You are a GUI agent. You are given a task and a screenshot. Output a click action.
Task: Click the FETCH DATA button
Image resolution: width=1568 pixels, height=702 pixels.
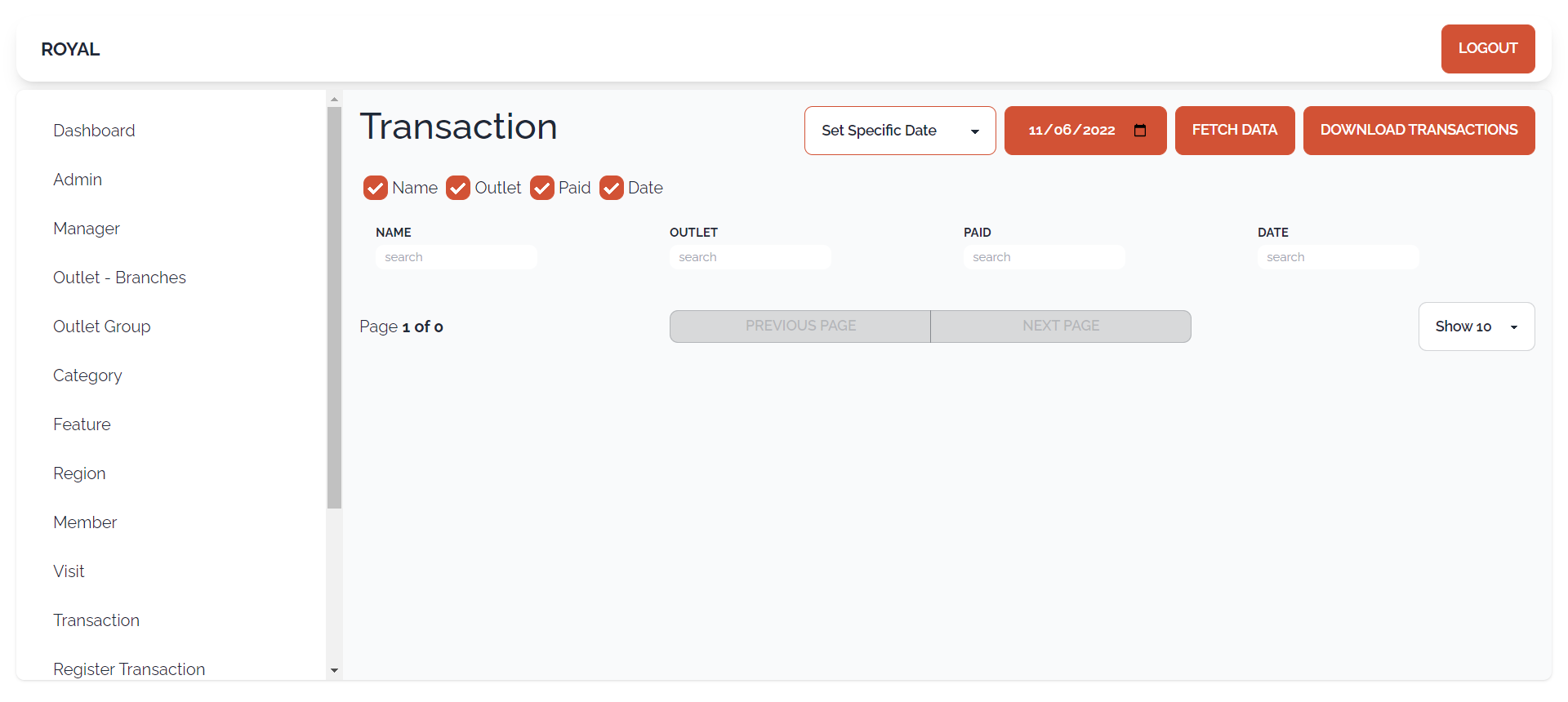(1235, 131)
